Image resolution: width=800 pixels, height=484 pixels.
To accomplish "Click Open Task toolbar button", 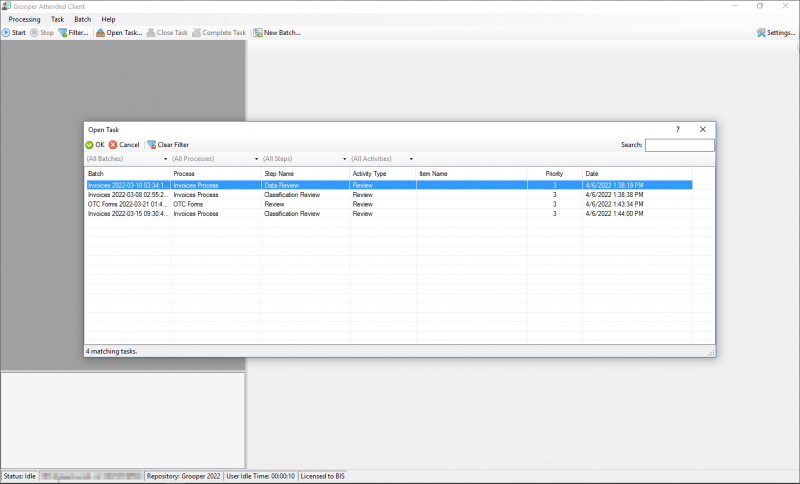I will [119, 33].
